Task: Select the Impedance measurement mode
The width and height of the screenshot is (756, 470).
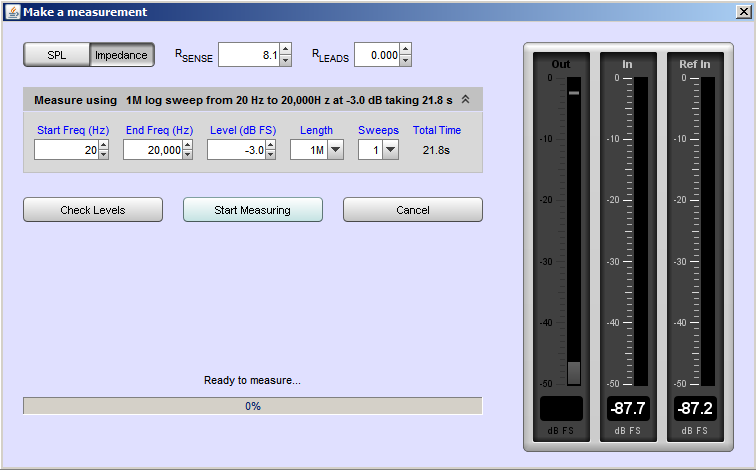Action: [x=122, y=55]
